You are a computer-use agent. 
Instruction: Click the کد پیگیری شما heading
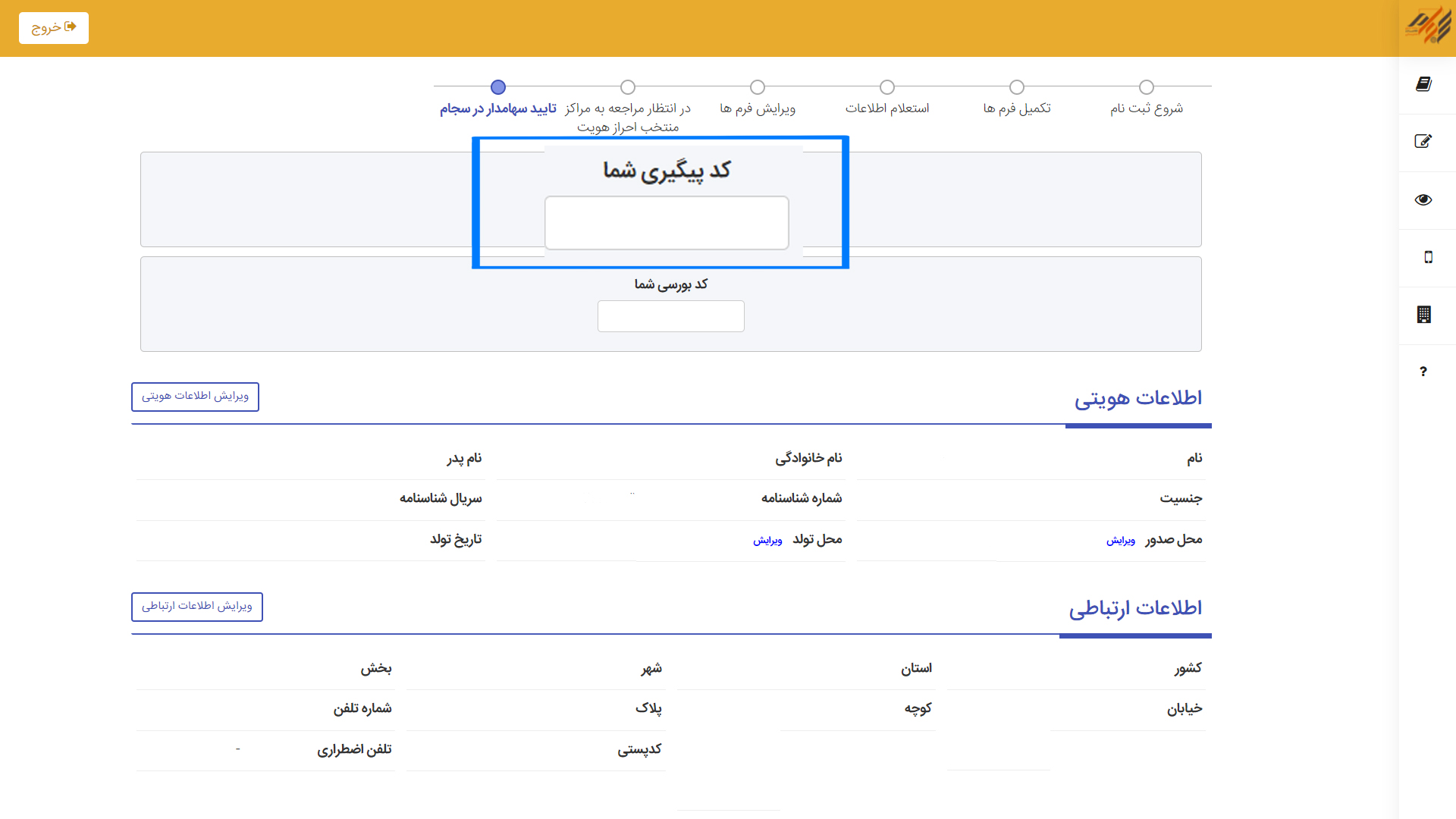(x=667, y=171)
